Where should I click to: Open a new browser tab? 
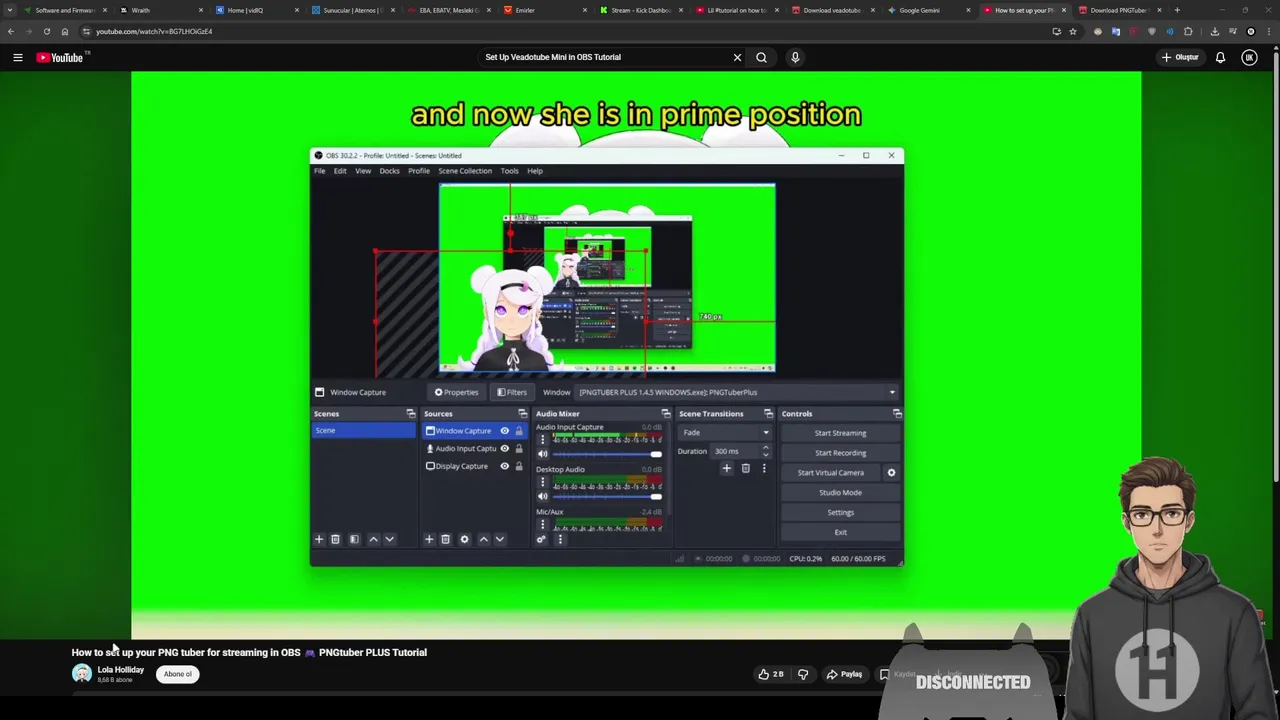pos(1177,10)
